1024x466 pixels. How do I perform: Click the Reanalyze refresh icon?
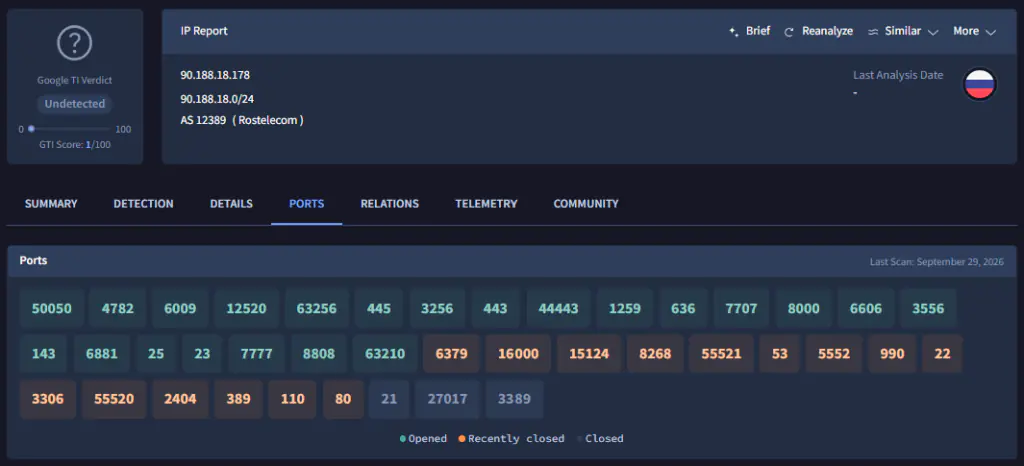[x=788, y=31]
